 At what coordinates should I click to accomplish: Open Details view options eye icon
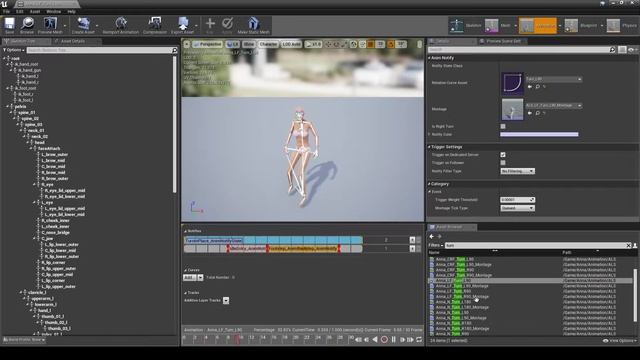pyautogui.click(x=632, y=49)
